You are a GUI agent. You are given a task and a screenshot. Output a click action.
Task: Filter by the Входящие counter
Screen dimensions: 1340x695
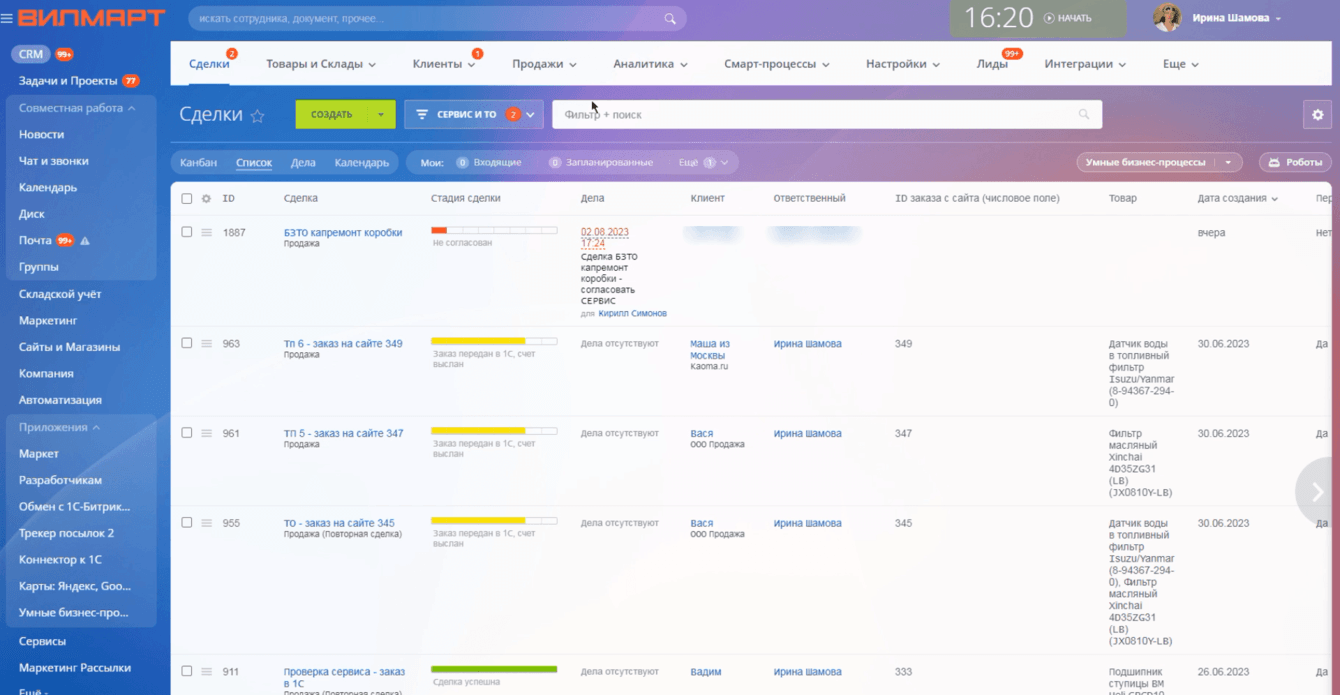pos(488,162)
